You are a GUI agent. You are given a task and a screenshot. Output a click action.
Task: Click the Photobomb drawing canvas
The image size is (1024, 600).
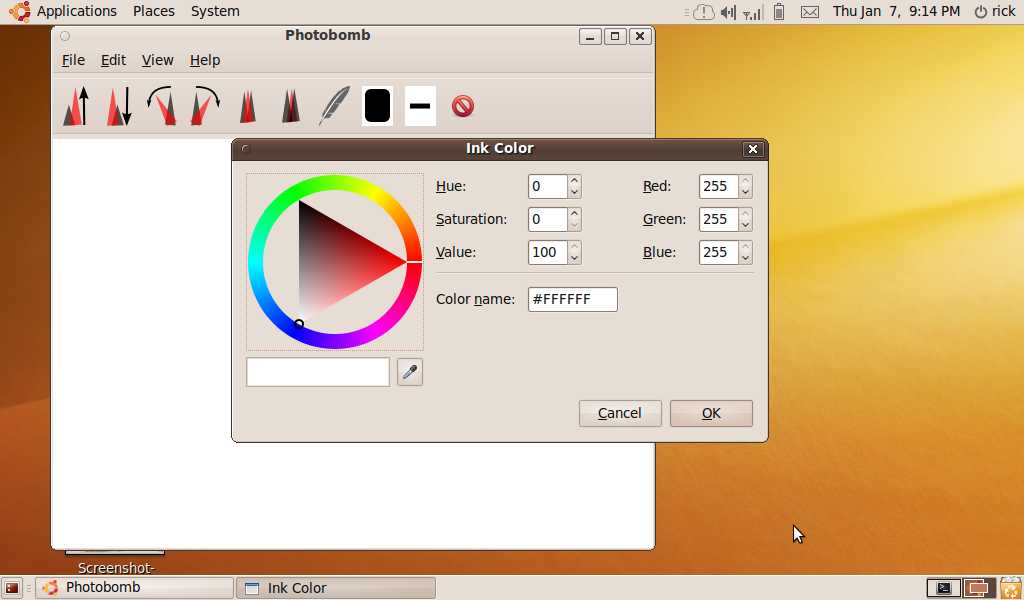142,343
